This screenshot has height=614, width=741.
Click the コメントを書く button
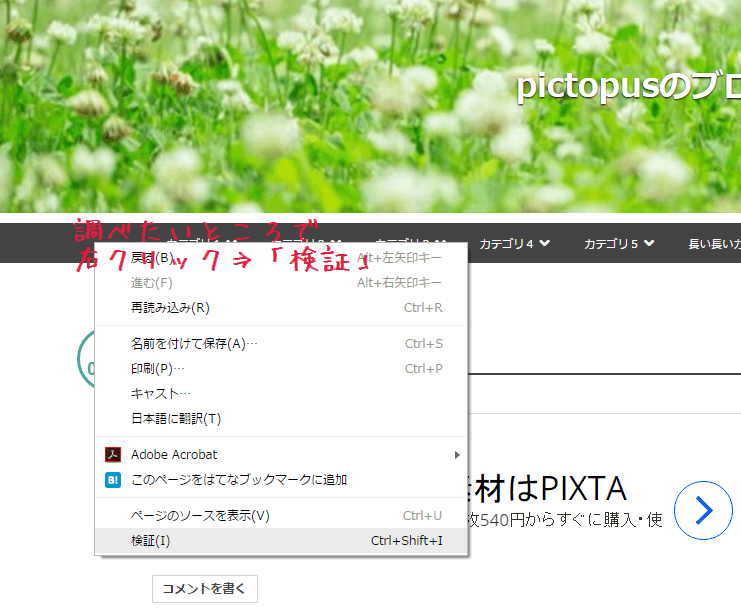205,588
